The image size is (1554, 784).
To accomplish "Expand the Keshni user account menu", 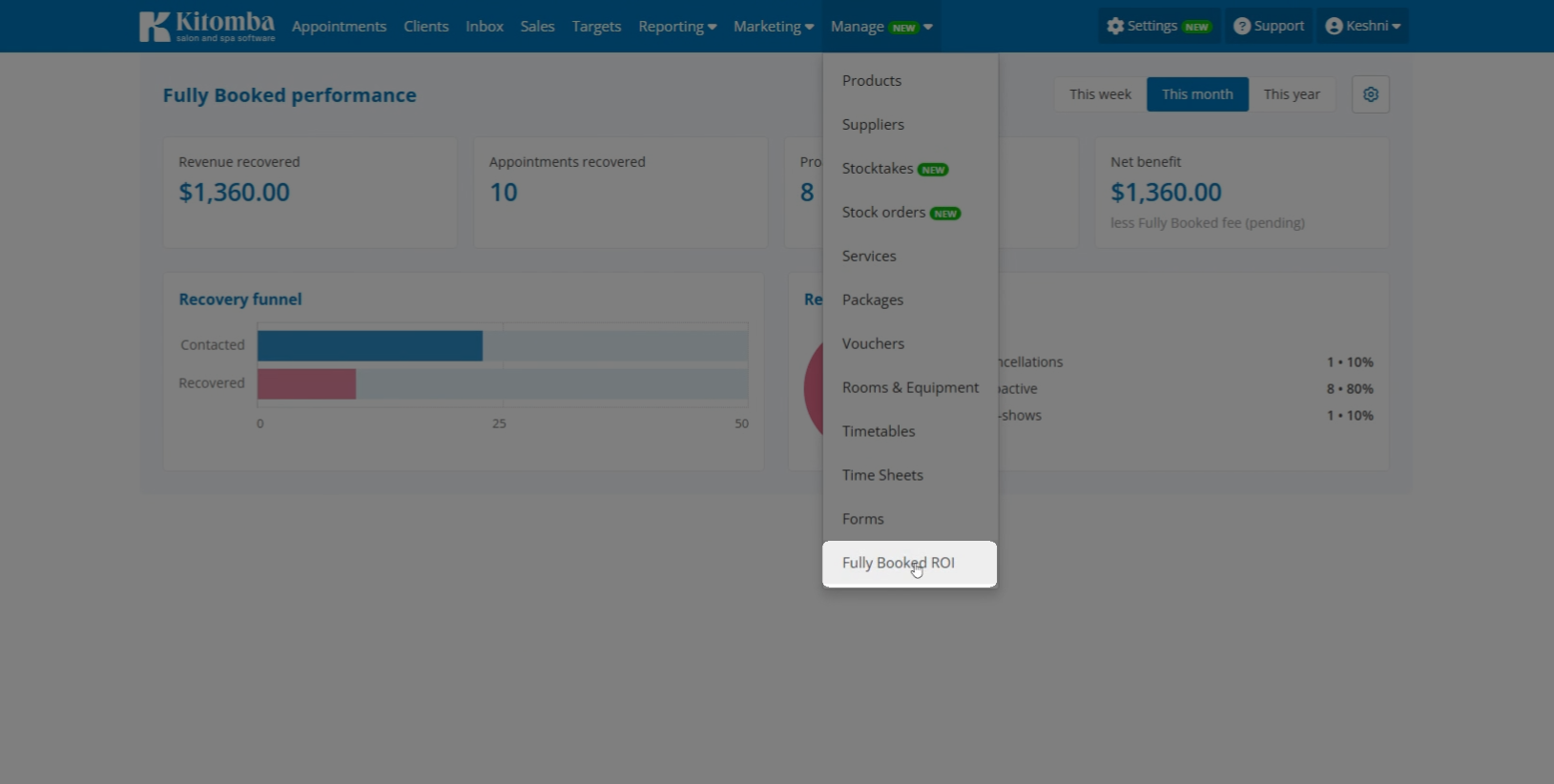I will (x=1363, y=26).
